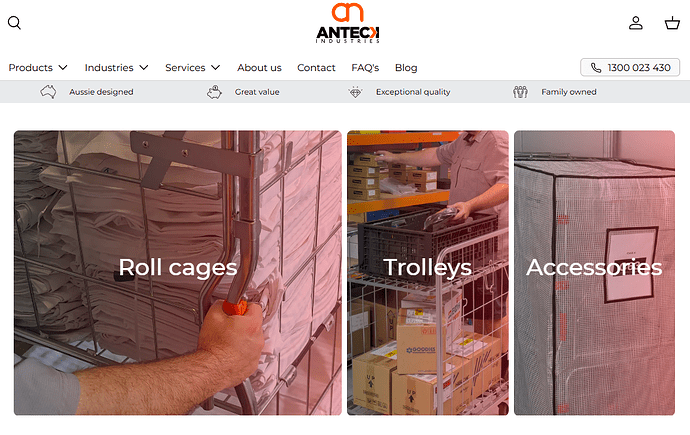Viewport: 690px width, 435px height.
Task: Open the FAQ's page
Action: [x=365, y=68]
